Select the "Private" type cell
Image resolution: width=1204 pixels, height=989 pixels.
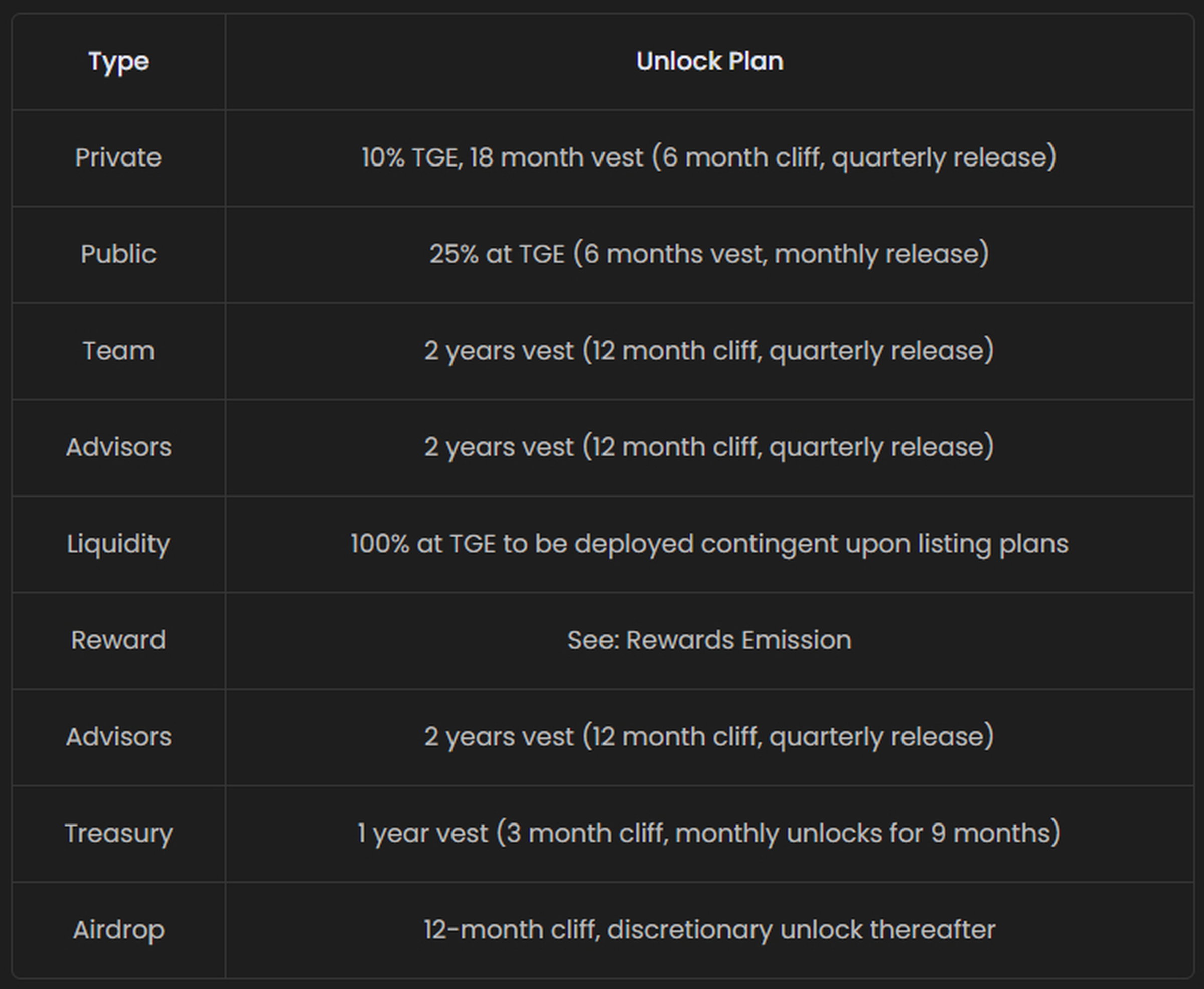(118, 158)
